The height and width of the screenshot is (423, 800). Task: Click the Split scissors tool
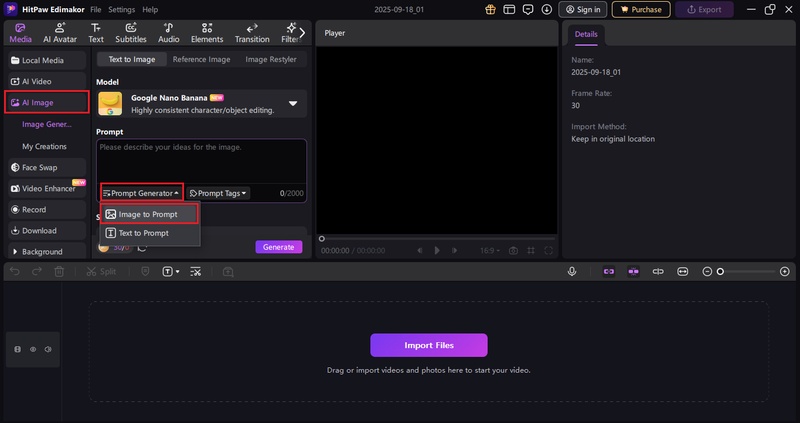tap(101, 272)
